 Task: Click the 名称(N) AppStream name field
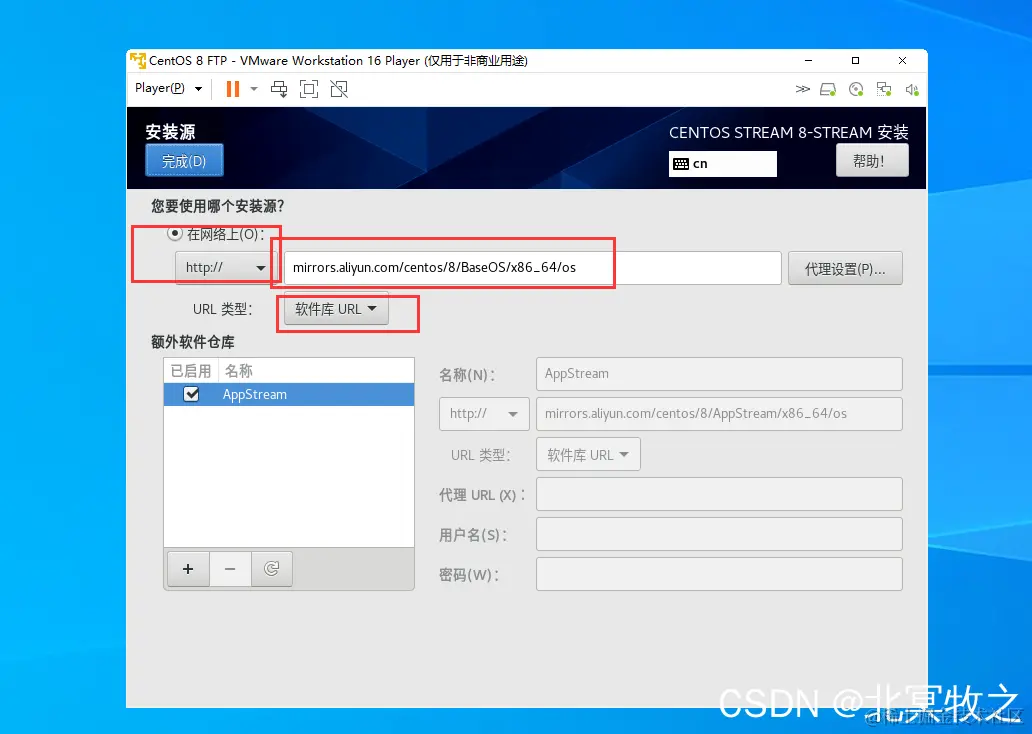coord(719,374)
